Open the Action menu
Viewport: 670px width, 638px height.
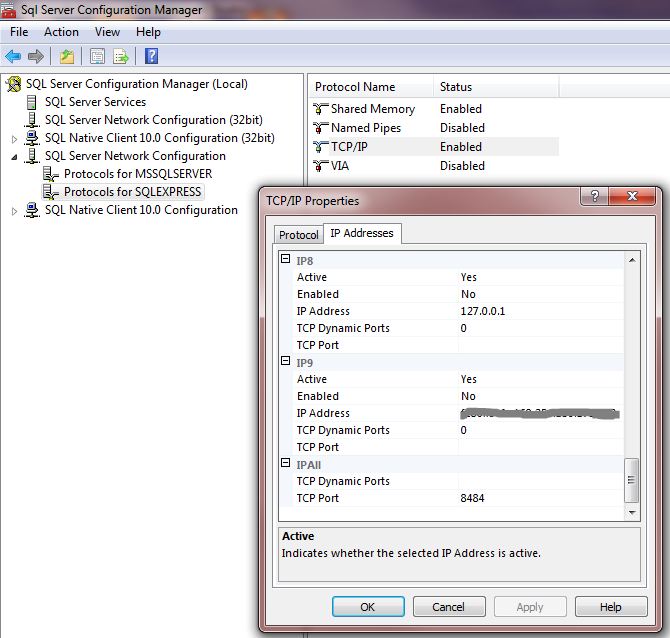(x=61, y=32)
